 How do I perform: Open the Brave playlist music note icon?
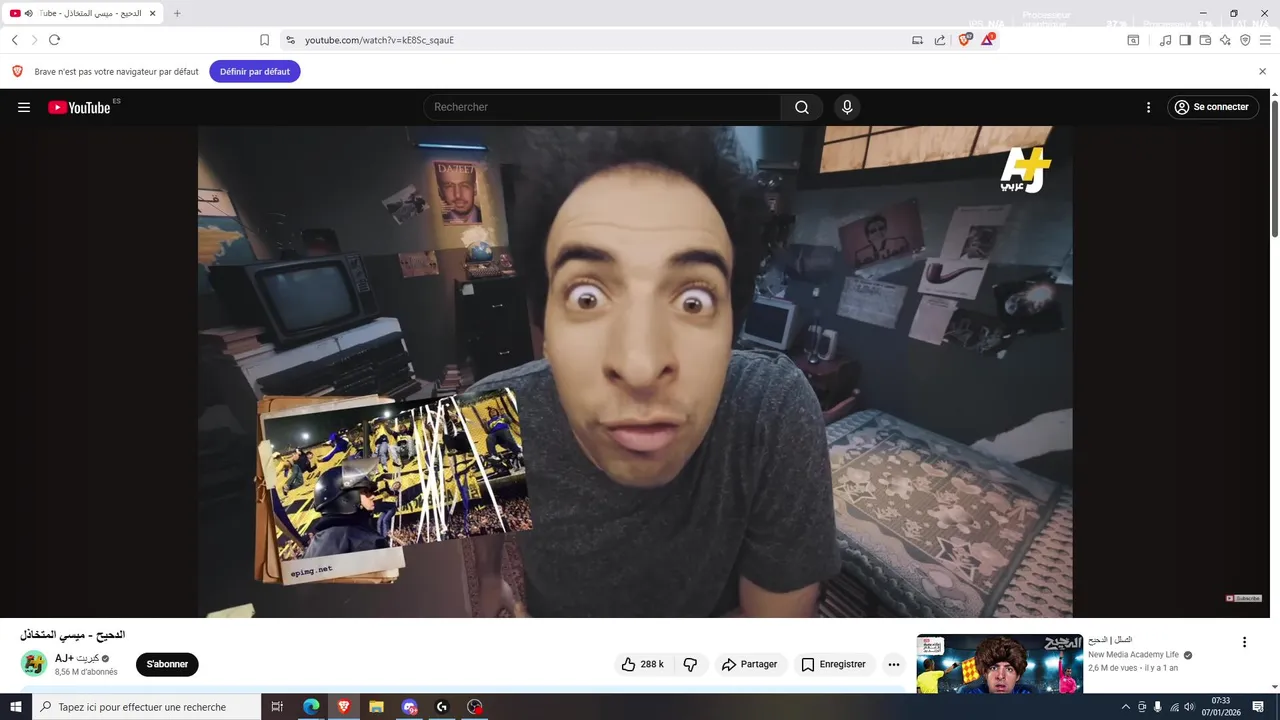tap(1165, 40)
